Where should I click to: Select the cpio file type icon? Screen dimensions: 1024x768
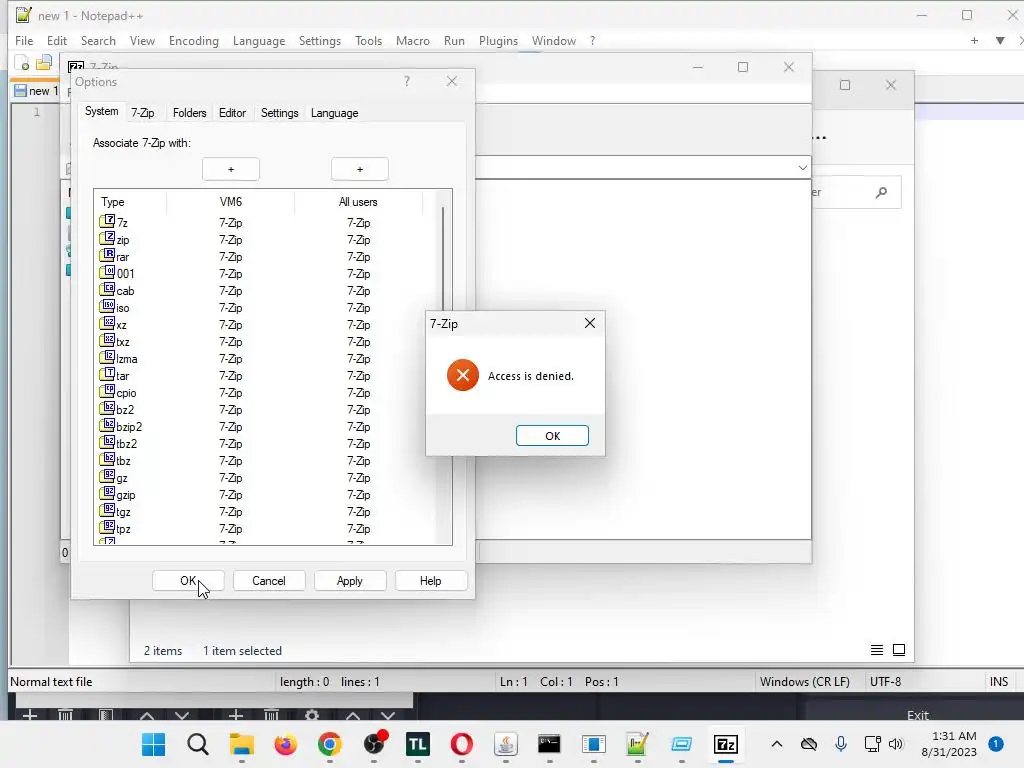(x=107, y=391)
